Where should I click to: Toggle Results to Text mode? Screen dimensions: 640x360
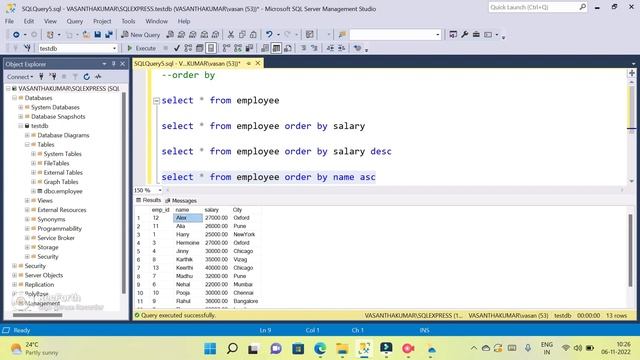(265, 48)
